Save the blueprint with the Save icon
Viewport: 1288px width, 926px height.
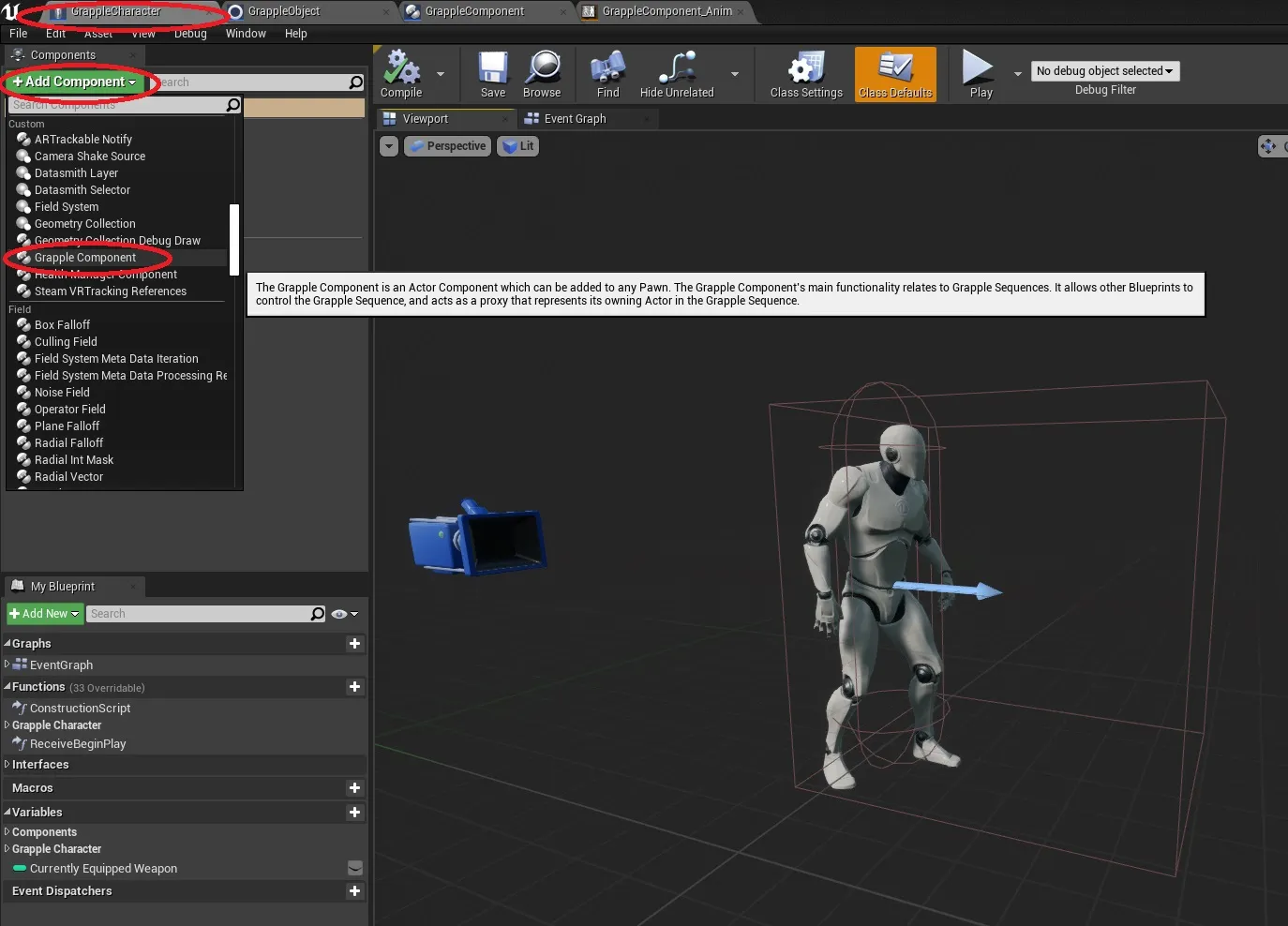click(x=493, y=74)
